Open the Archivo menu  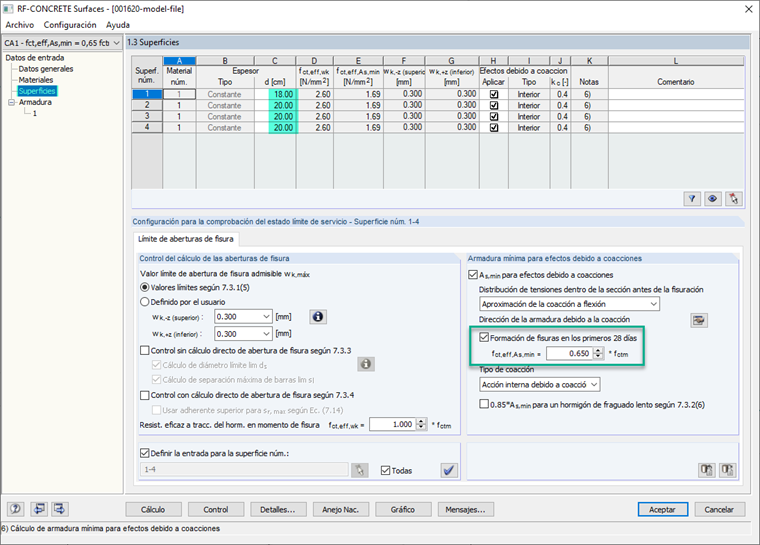pyautogui.click(x=20, y=25)
